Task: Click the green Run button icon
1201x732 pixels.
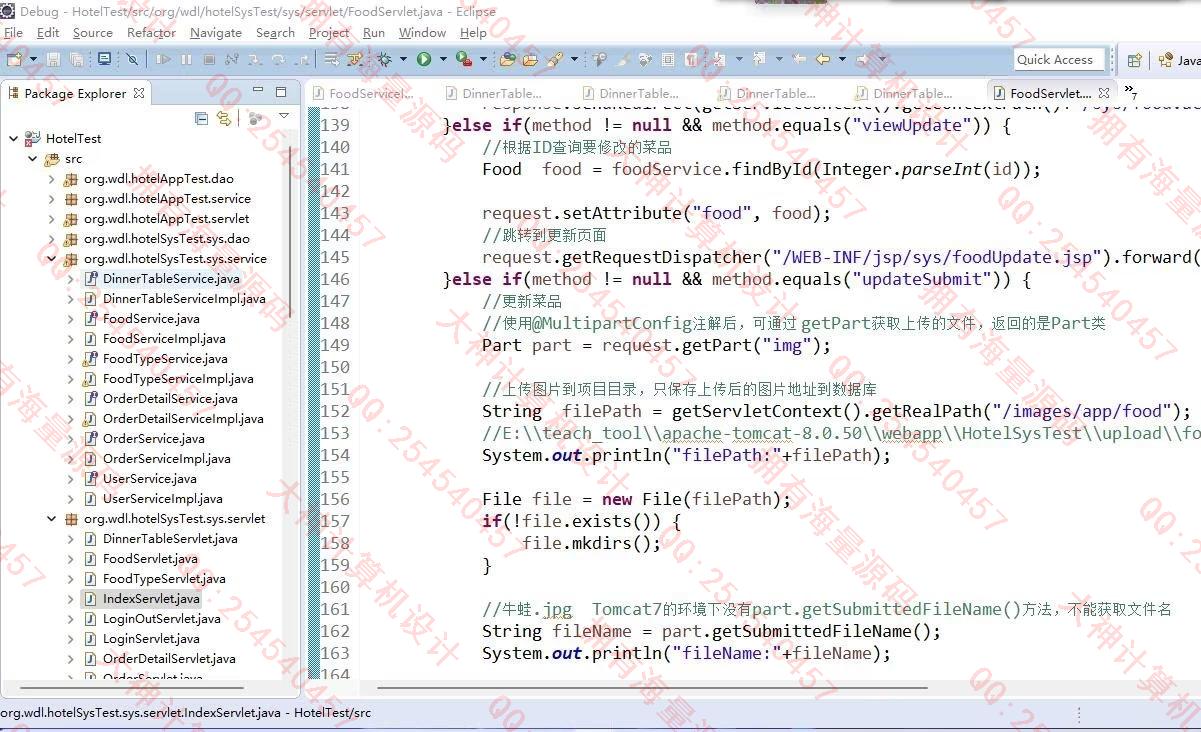Action: tap(424, 60)
